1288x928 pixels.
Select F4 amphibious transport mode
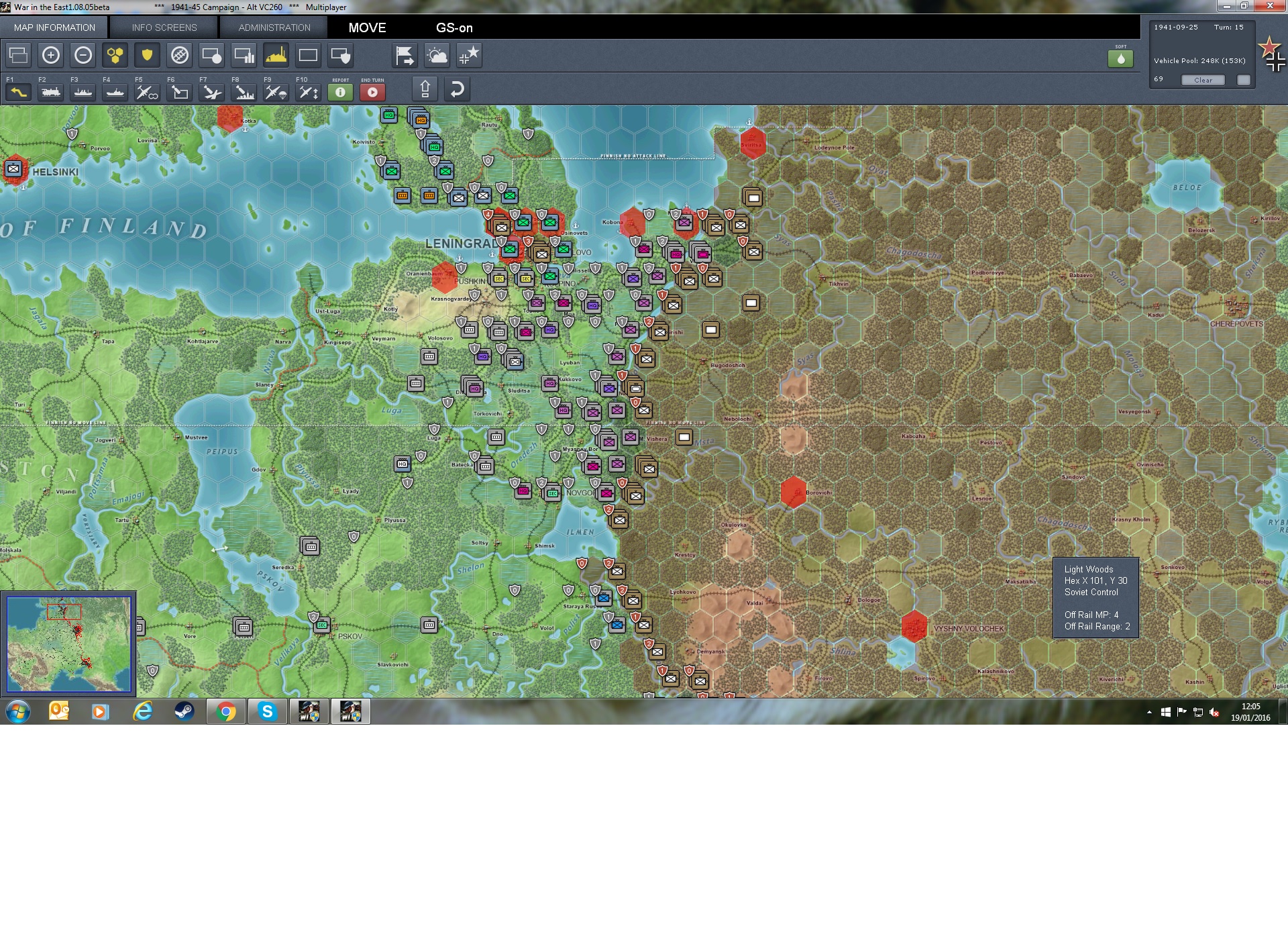tap(115, 91)
